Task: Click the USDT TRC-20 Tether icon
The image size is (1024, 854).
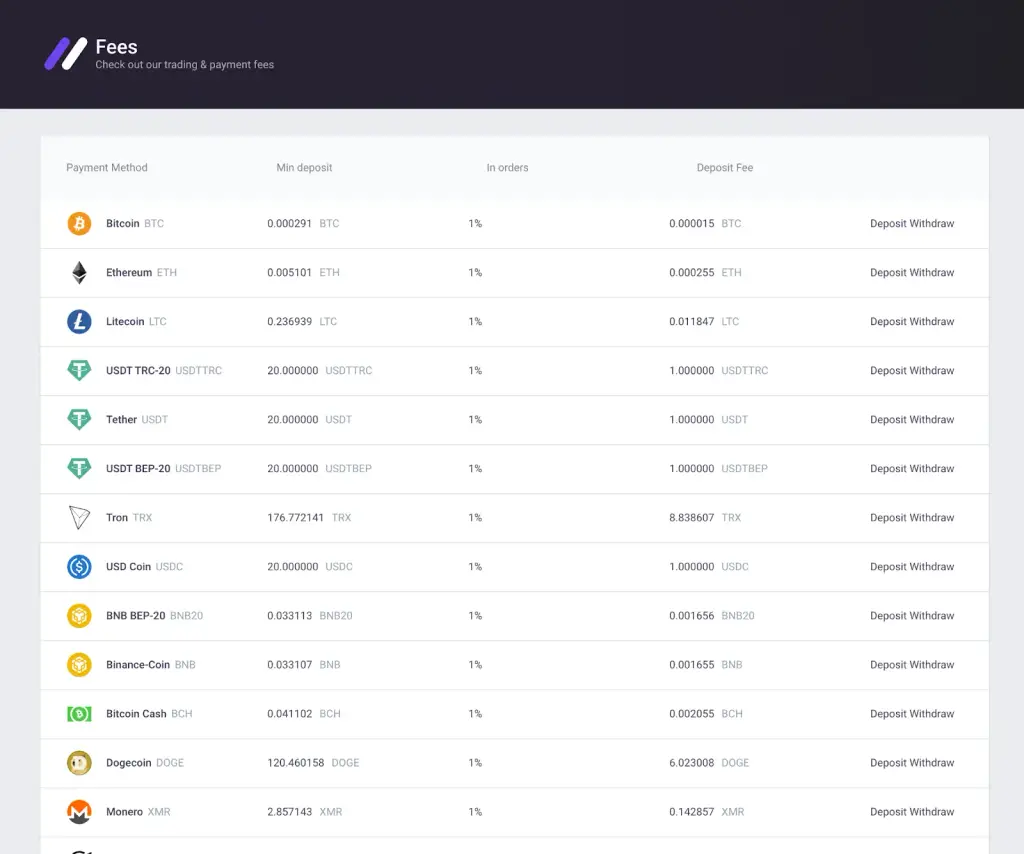Action: [79, 370]
